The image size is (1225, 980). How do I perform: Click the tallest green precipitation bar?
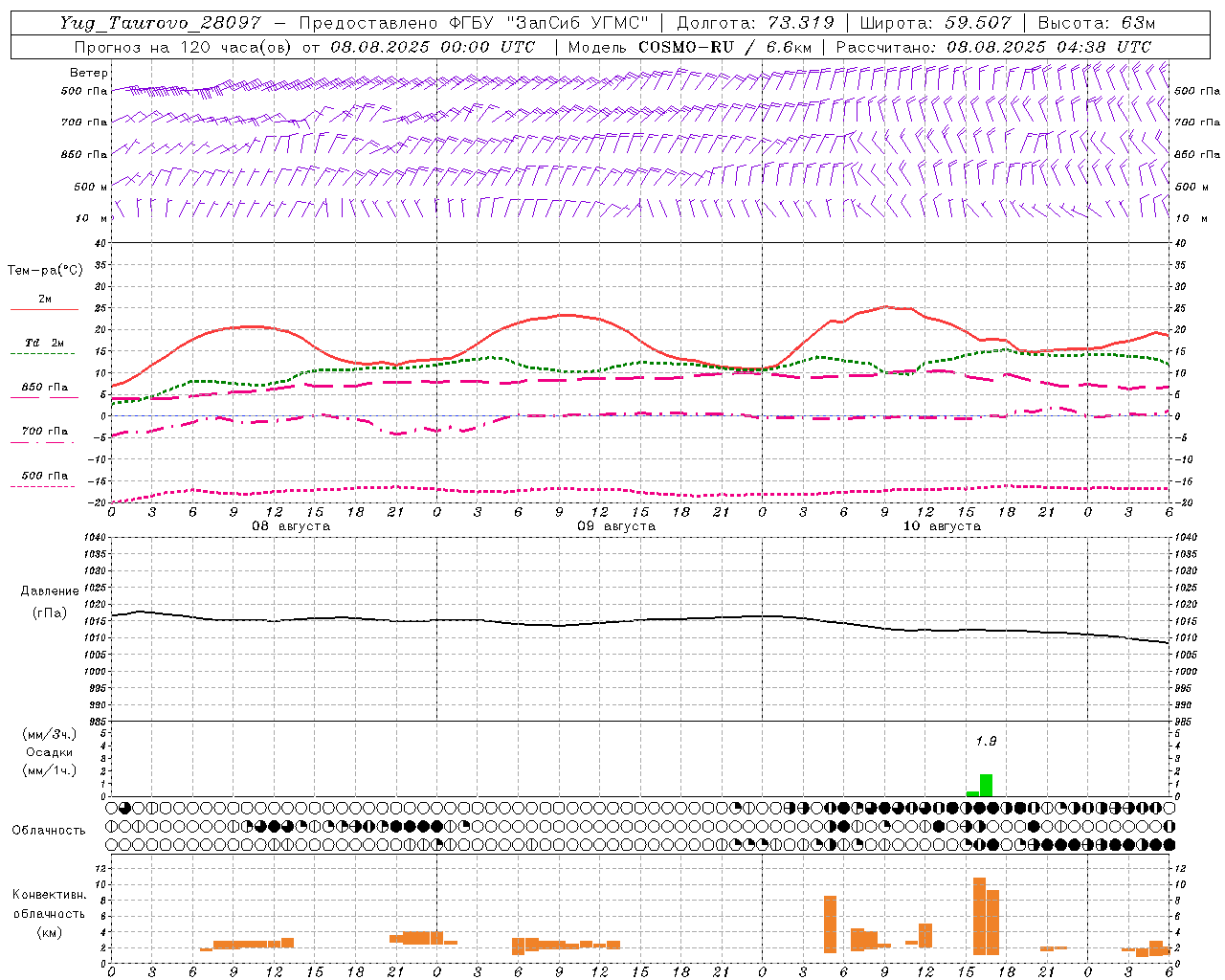click(x=986, y=785)
